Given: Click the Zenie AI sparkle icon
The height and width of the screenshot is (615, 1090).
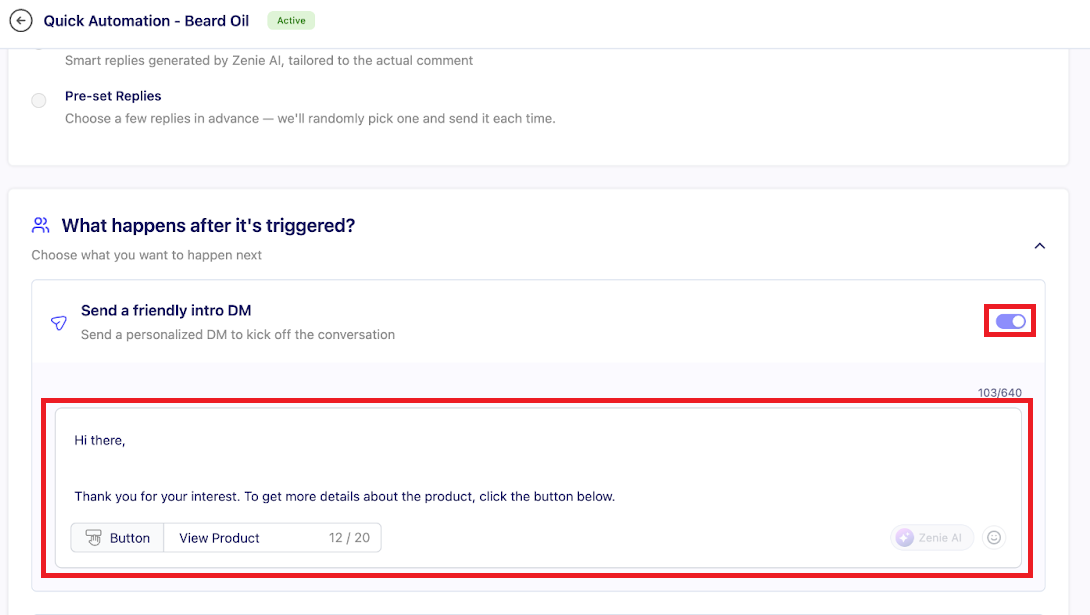Looking at the screenshot, I should tap(904, 538).
